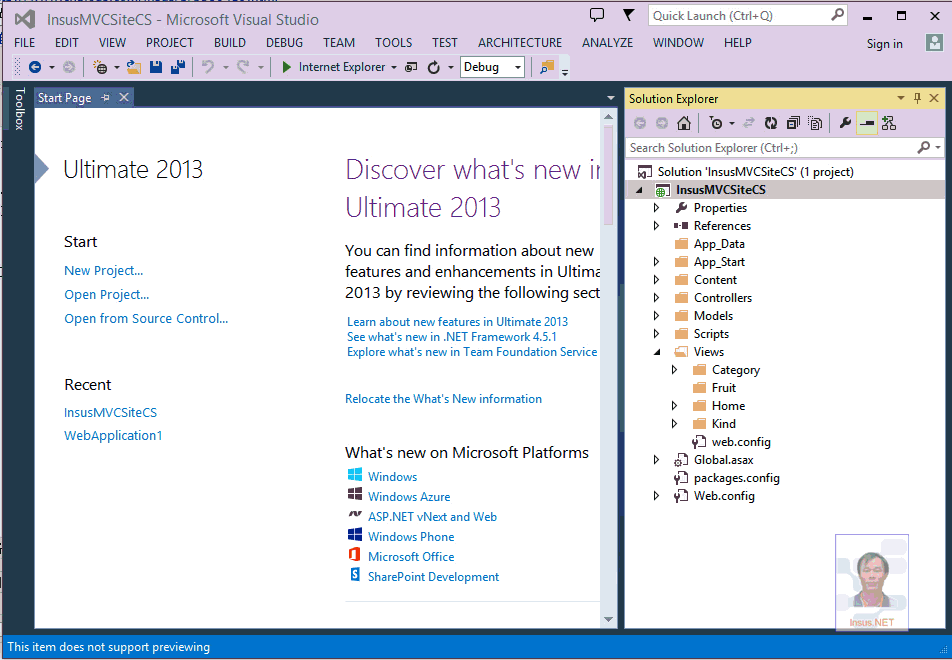Close the Start Page tab
The height and width of the screenshot is (660, 952).
coord(124,97)
